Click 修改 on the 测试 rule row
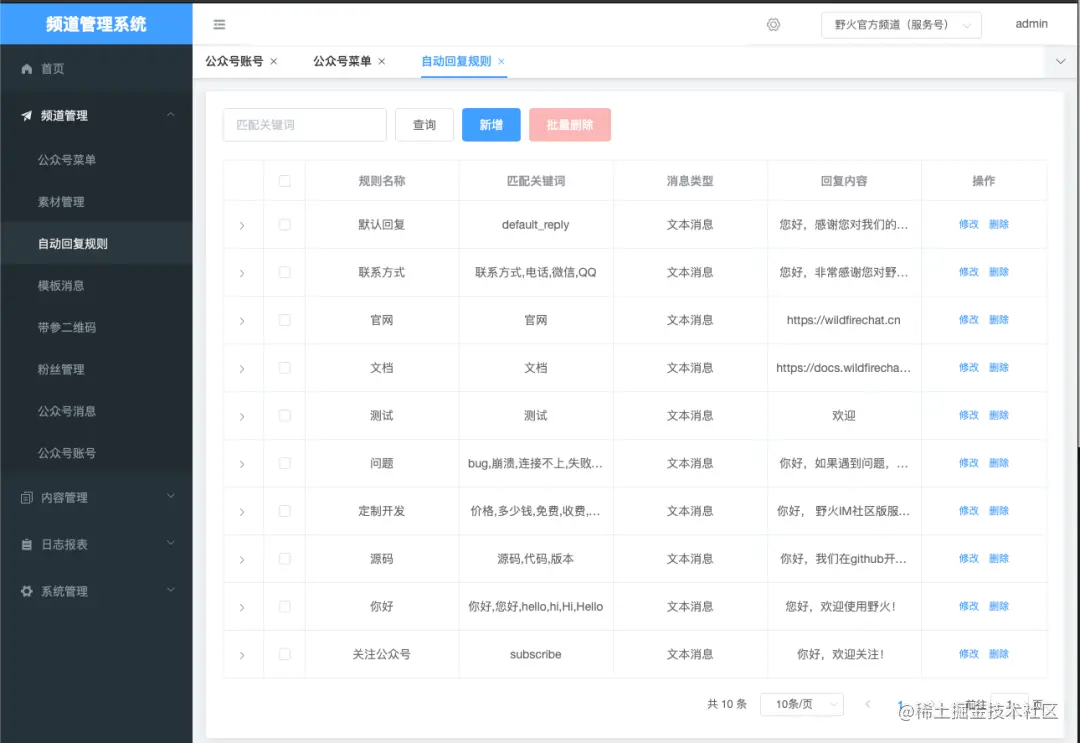Image resolution: width=1080 pixels, height=743 pixels. (967, 415)
